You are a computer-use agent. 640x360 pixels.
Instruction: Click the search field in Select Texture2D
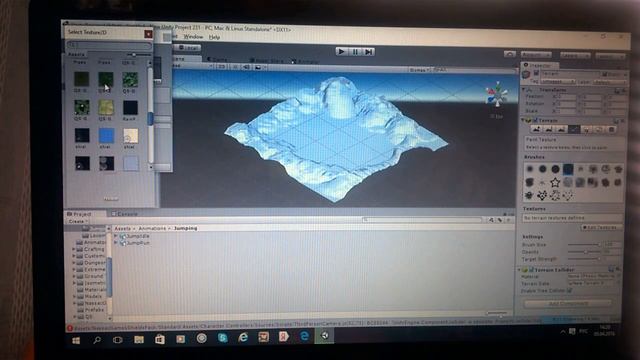[x=109, y=44]
